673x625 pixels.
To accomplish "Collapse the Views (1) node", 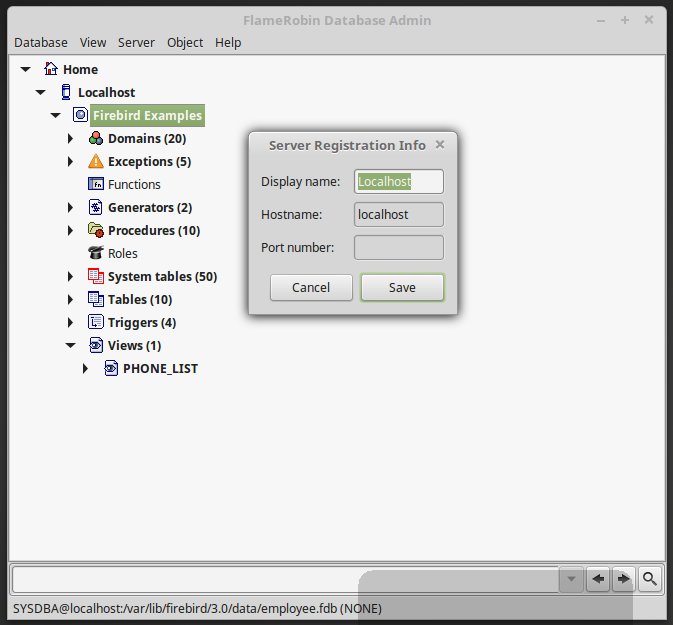I will pyautogui.click(x=71, y=346).
